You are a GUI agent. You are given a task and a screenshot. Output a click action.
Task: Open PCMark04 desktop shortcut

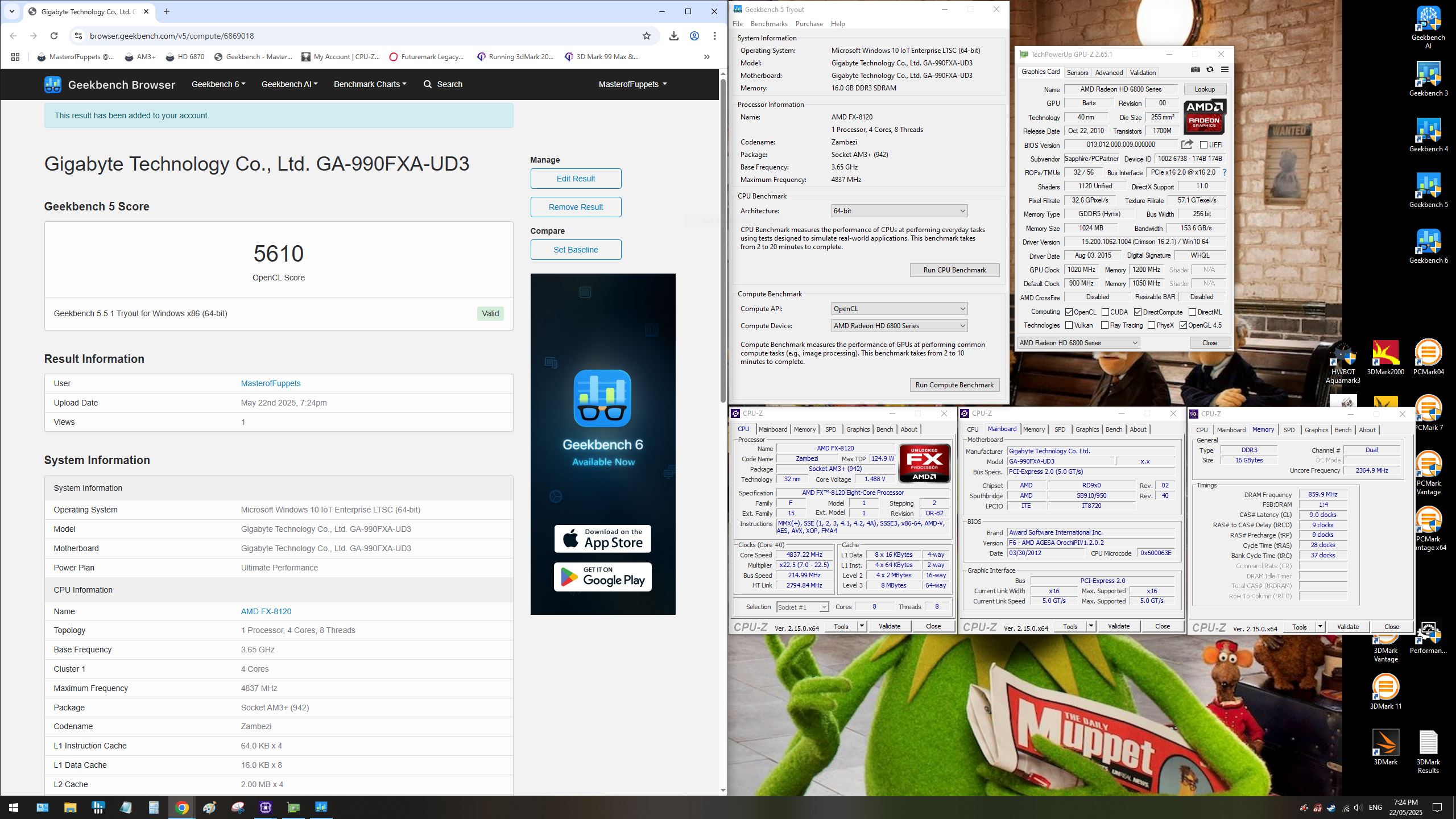1428,358
